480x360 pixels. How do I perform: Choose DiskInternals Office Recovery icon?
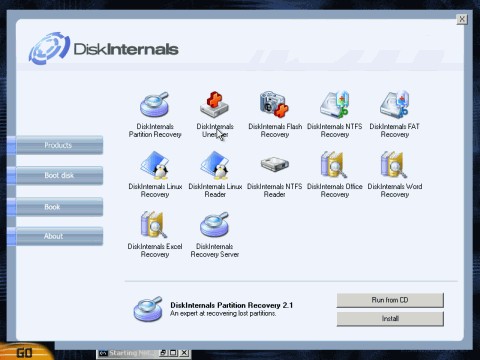334,164
